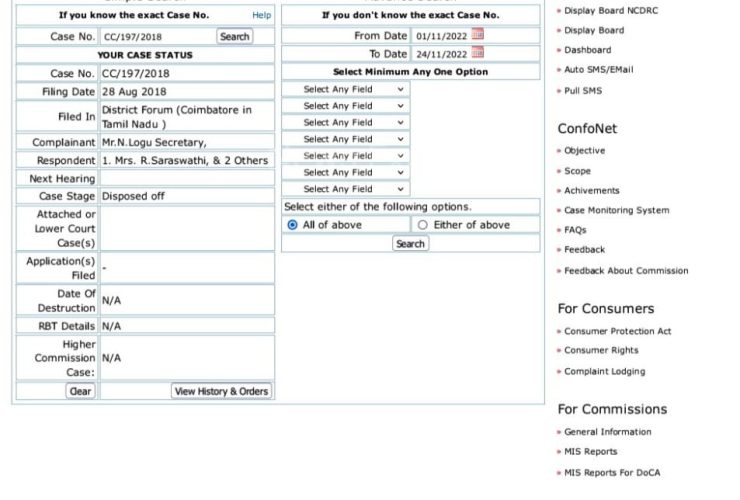The image size is (740, 500).
Task: Click the filing date 28 Aug 2018
Action: click(x=134, y=92)
